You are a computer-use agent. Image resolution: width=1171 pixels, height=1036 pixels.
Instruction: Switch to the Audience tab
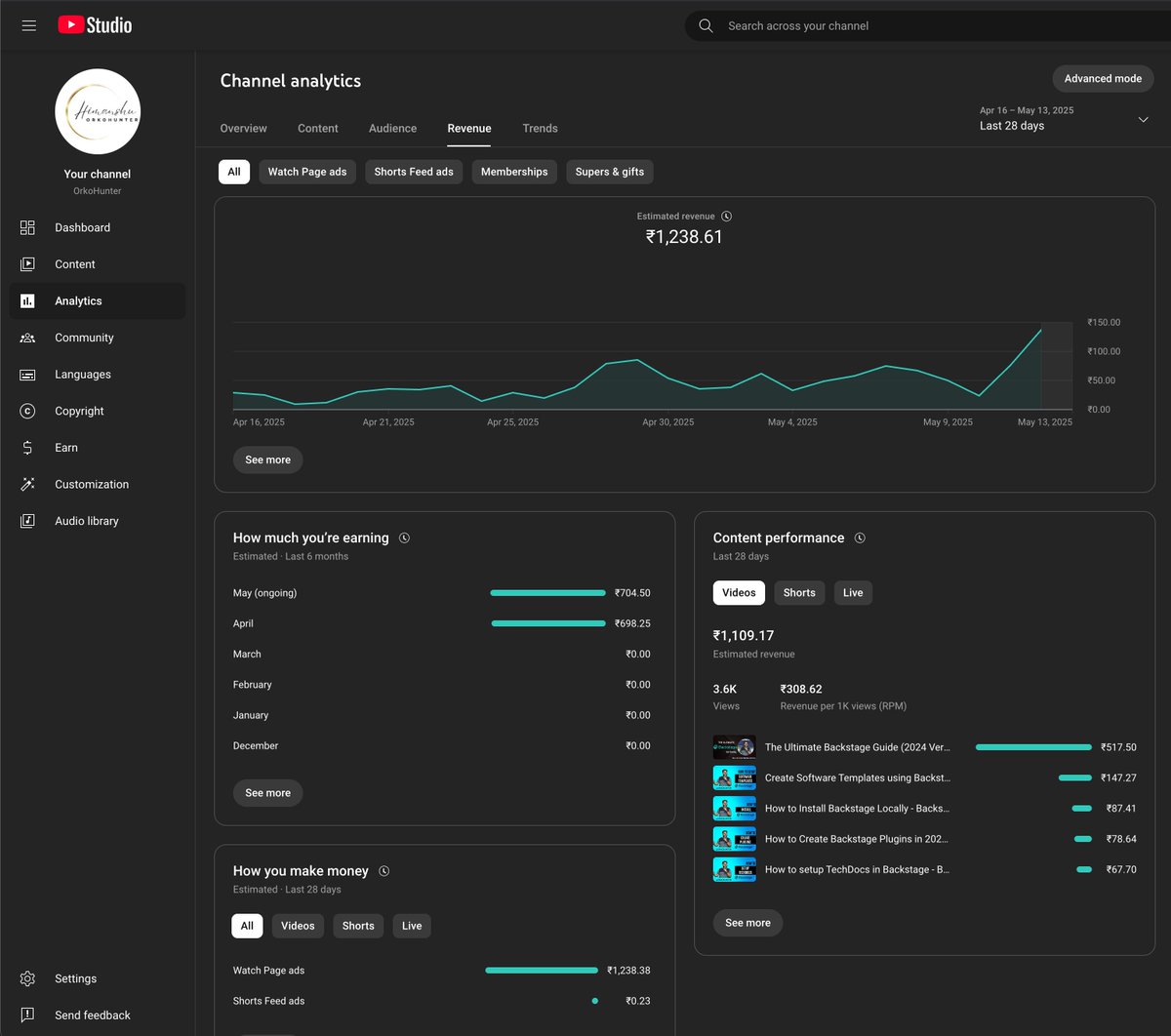[392, 128]
